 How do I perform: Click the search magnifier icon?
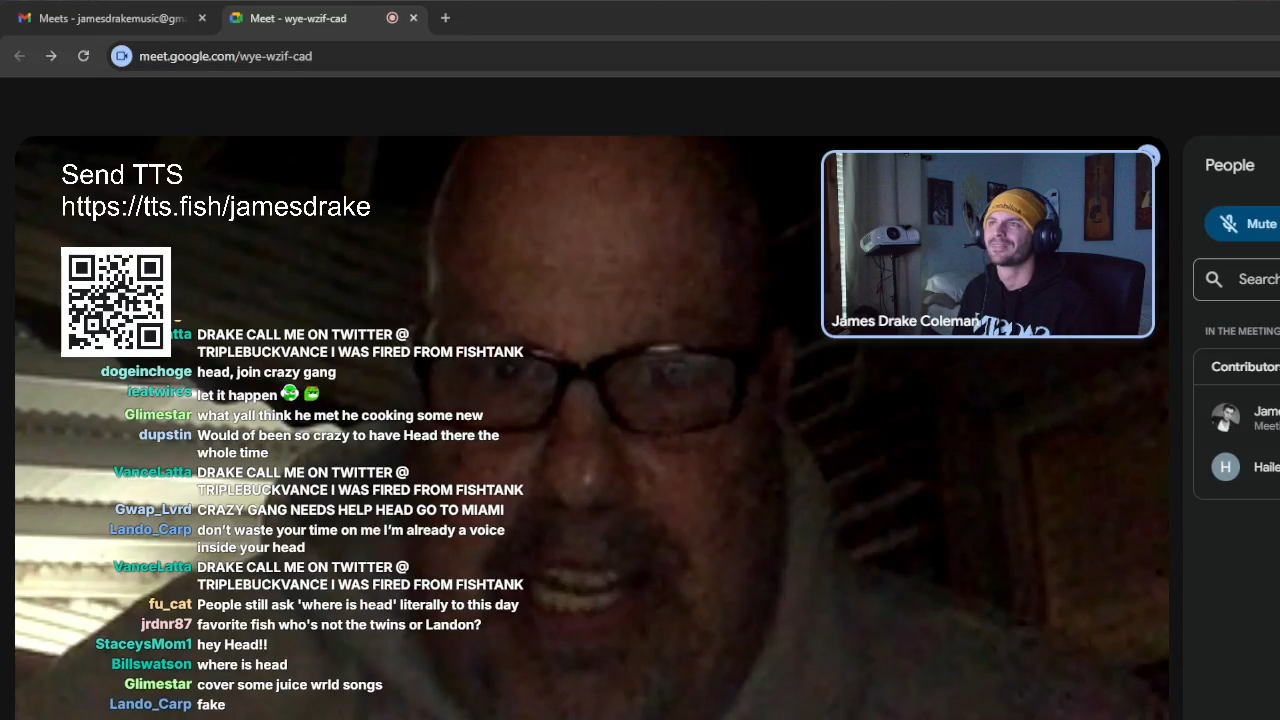(x=1214, y=279)
